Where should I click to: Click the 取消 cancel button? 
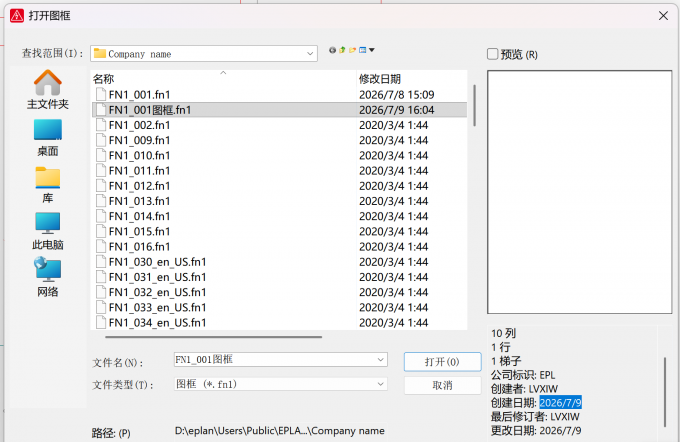pyautogui.click(x=442, y=385)
